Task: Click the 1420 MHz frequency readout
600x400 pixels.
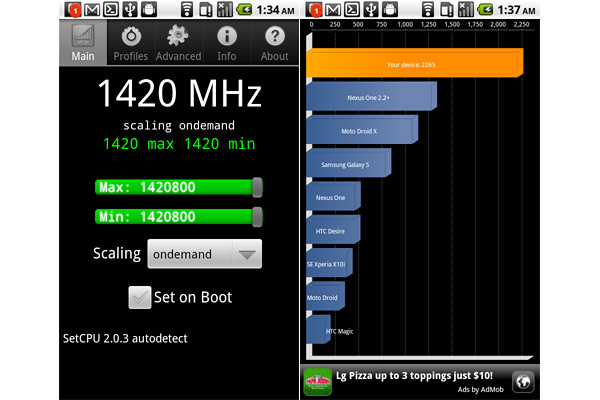Action: pyautogui.click(x=179, y=93)
